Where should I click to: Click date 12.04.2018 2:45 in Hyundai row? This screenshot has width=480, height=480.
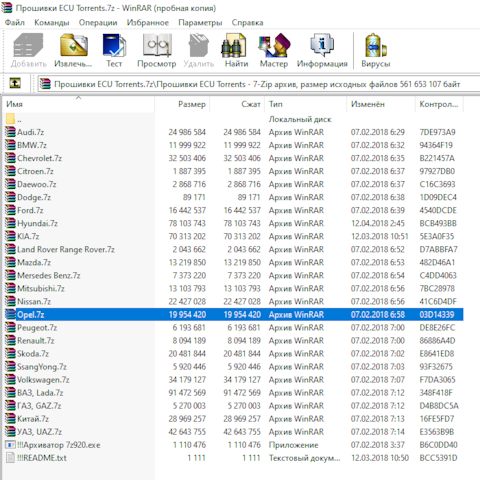click(378, 223)
